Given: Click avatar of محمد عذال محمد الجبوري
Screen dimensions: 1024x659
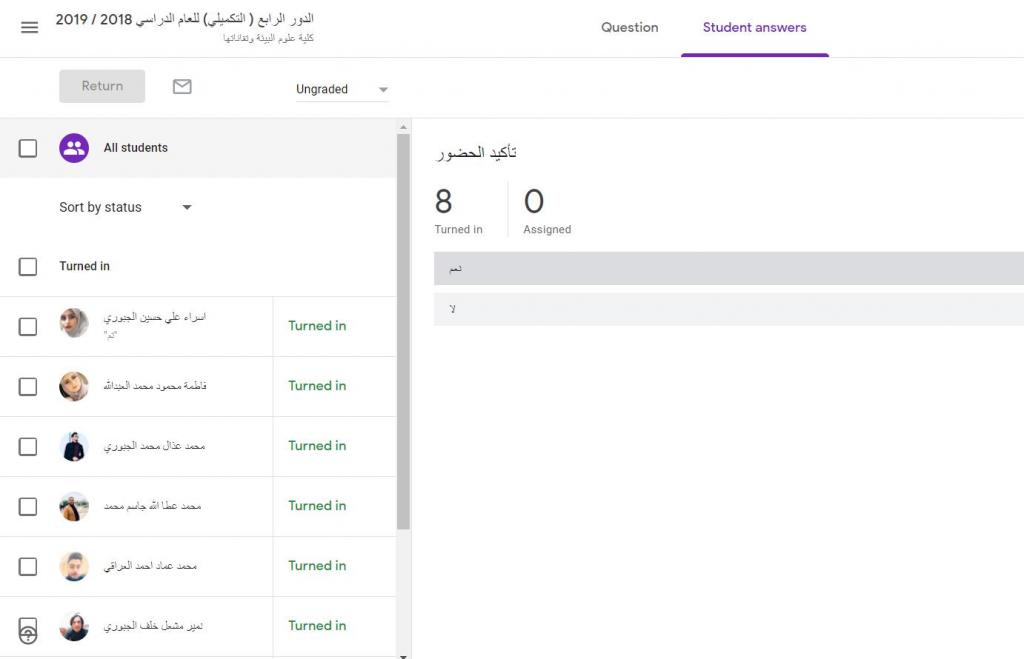Looking at the screenshot, I should pyautogui.click(x=74, y=446).
